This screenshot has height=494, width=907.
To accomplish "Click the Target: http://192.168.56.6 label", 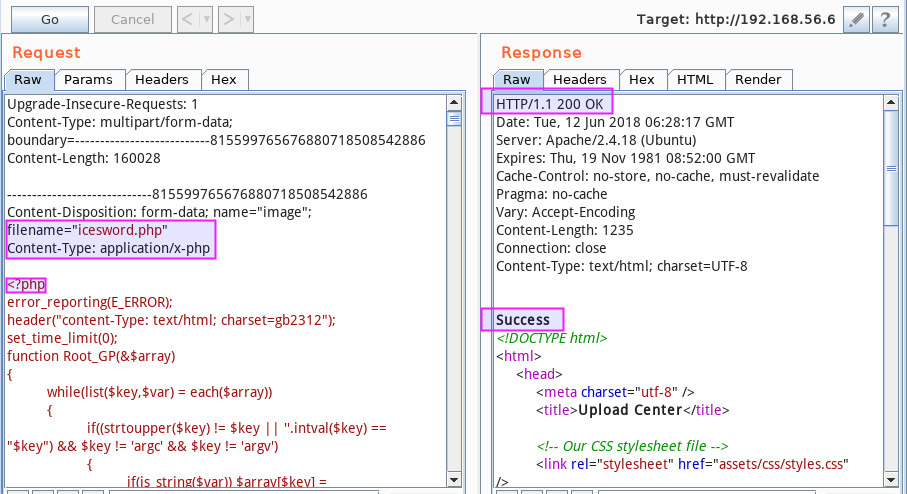I will point(736,20).
